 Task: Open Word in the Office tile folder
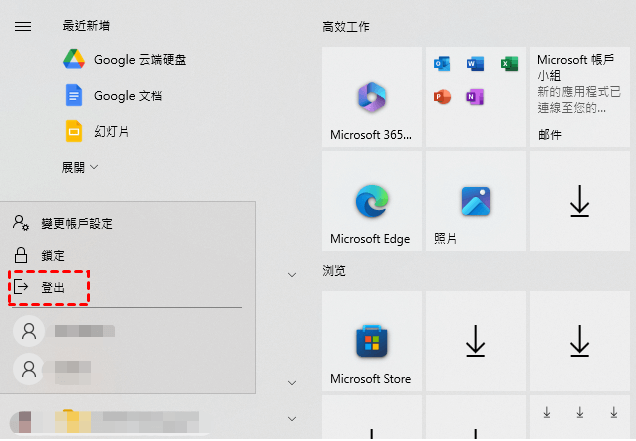[x=475, y=64]
